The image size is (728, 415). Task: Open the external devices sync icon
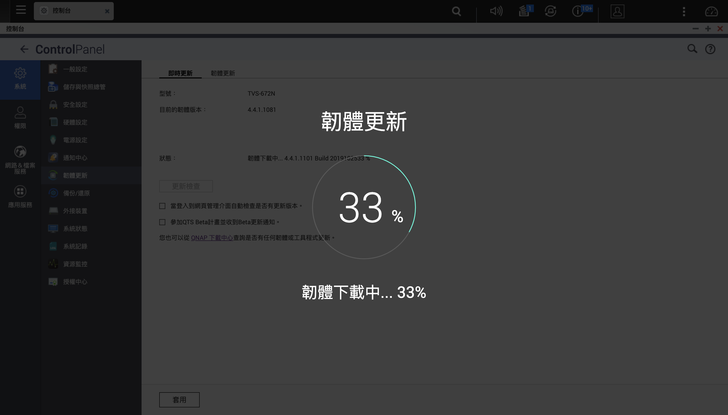tap(551, 11)
